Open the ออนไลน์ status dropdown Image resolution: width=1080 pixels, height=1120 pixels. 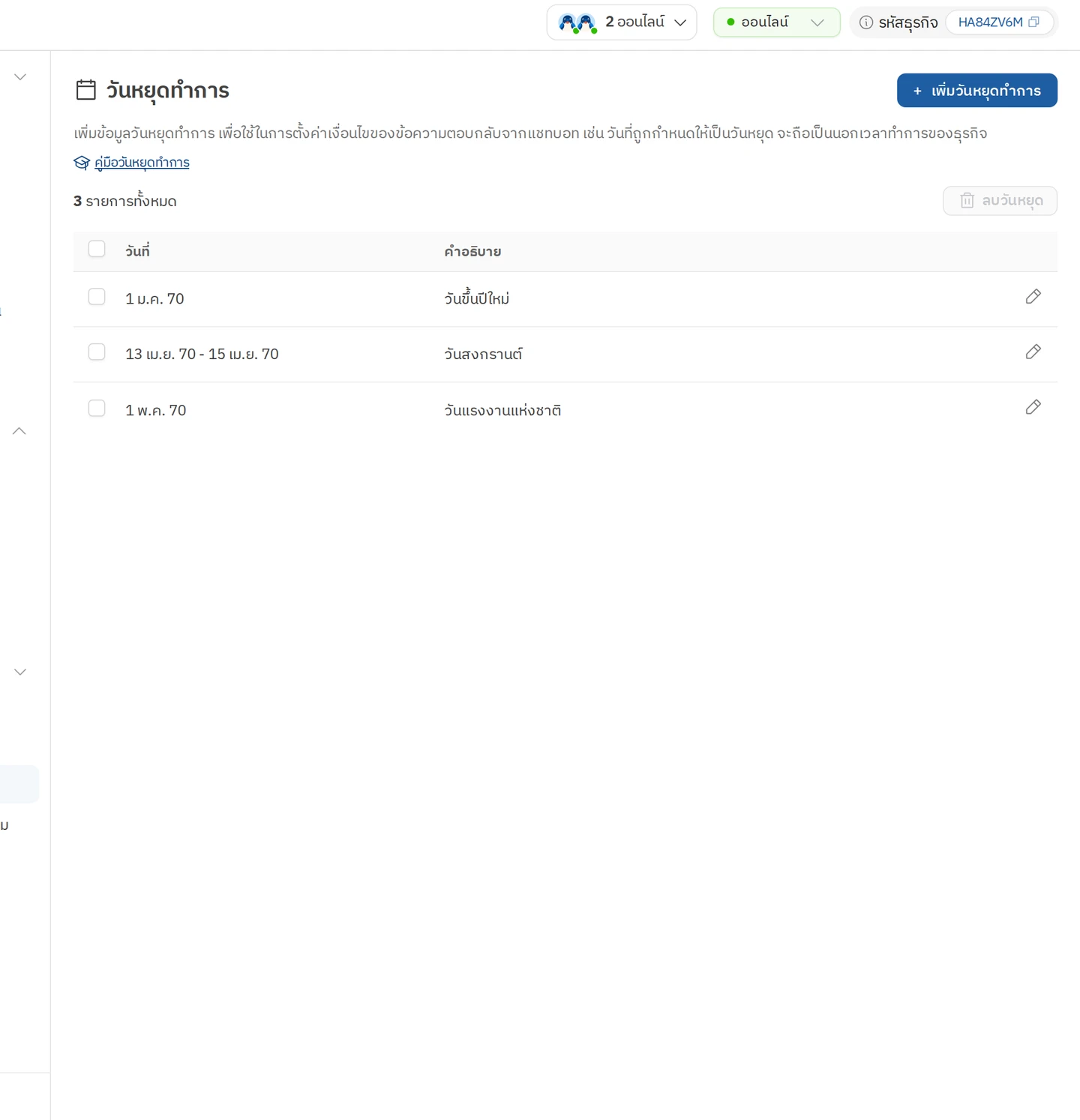point(776,22)
